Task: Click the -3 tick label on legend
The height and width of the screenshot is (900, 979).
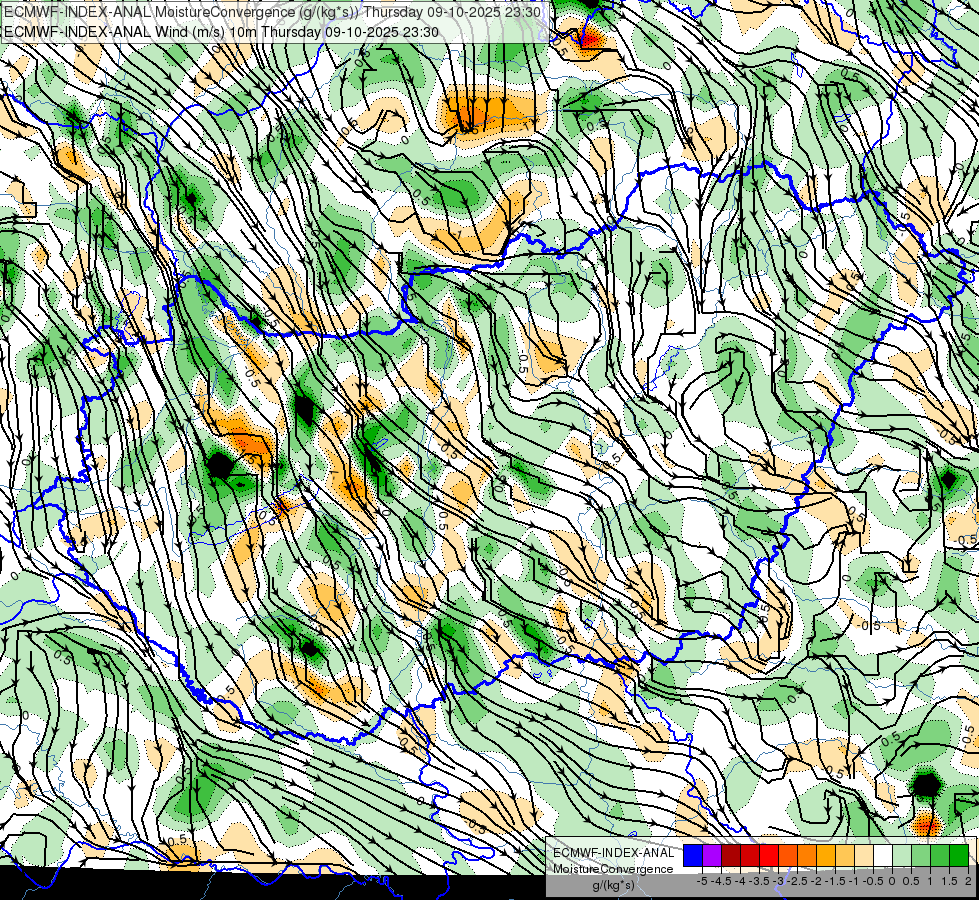Action: tap(779, 881)
